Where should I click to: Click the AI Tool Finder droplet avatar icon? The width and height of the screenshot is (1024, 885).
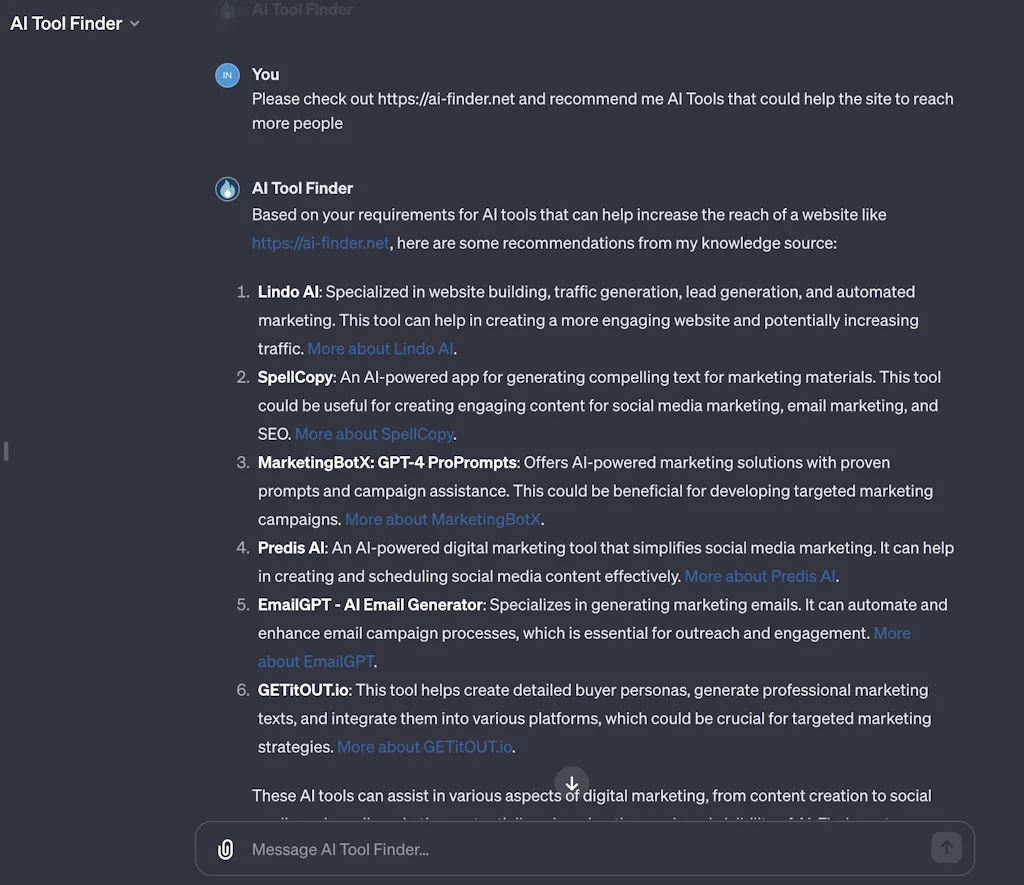227,188
